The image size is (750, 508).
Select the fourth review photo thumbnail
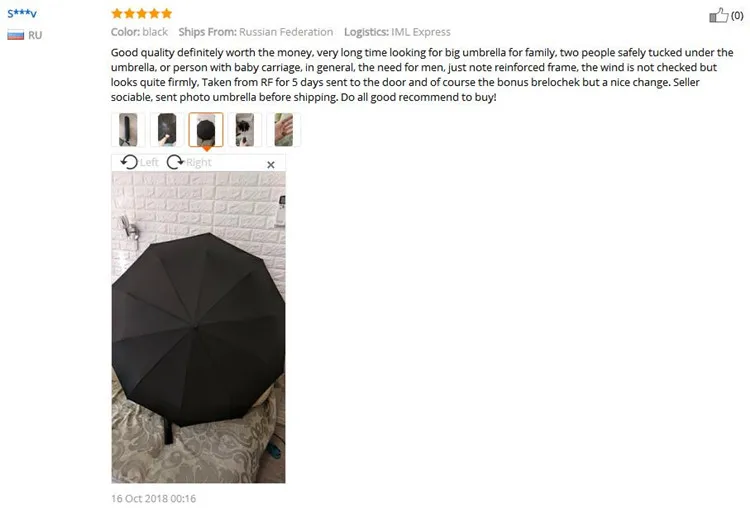click(x=244, y=130)
